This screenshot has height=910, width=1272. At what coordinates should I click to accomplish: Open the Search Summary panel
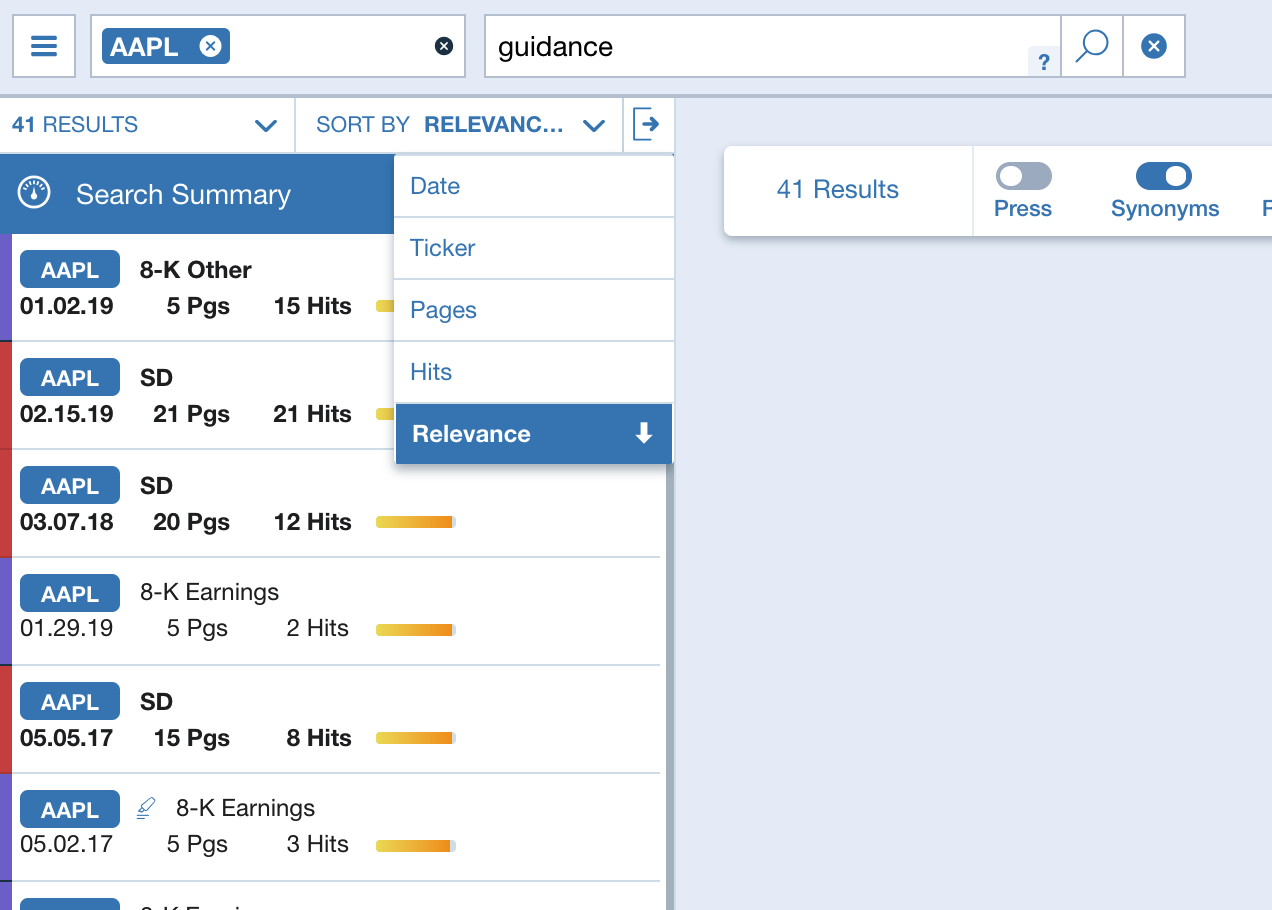point(197,194)
